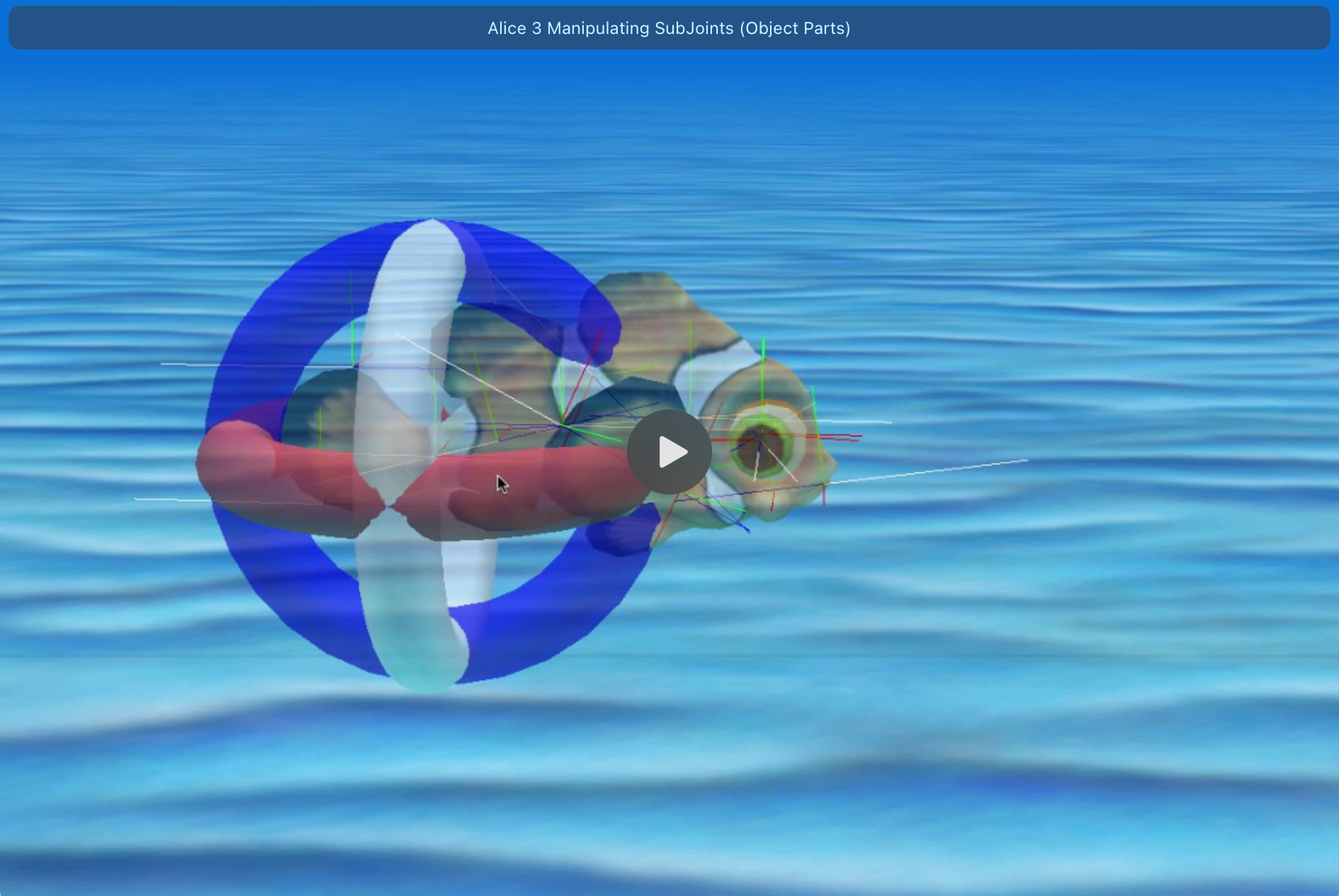The image size is (1339, 896).
Task: Click the clownfish's eye
Action: [x=760, y=446]
